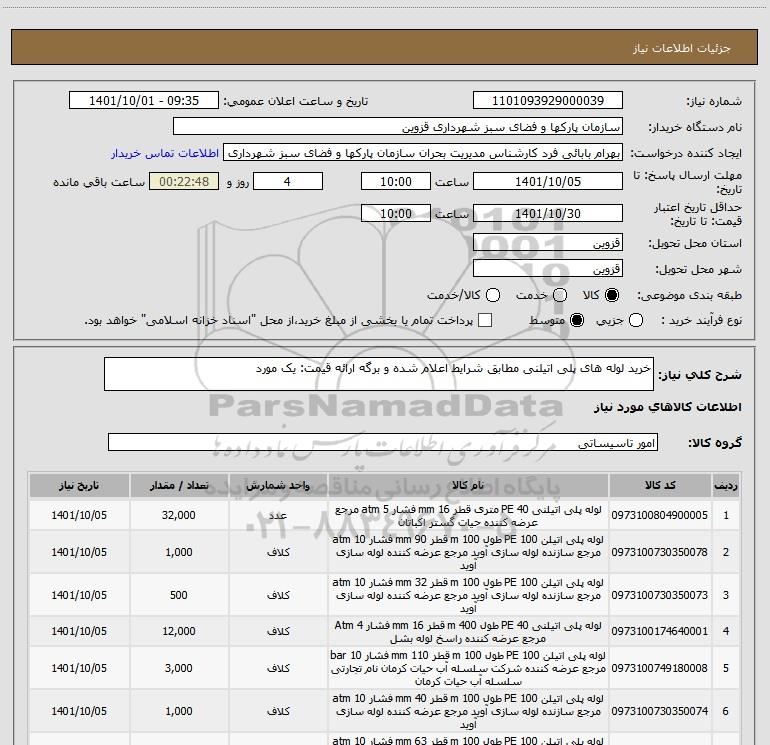Open buyer contact info link اطلاعات تماس خریدار
The image size is (770, 745).
click(165, 153)
